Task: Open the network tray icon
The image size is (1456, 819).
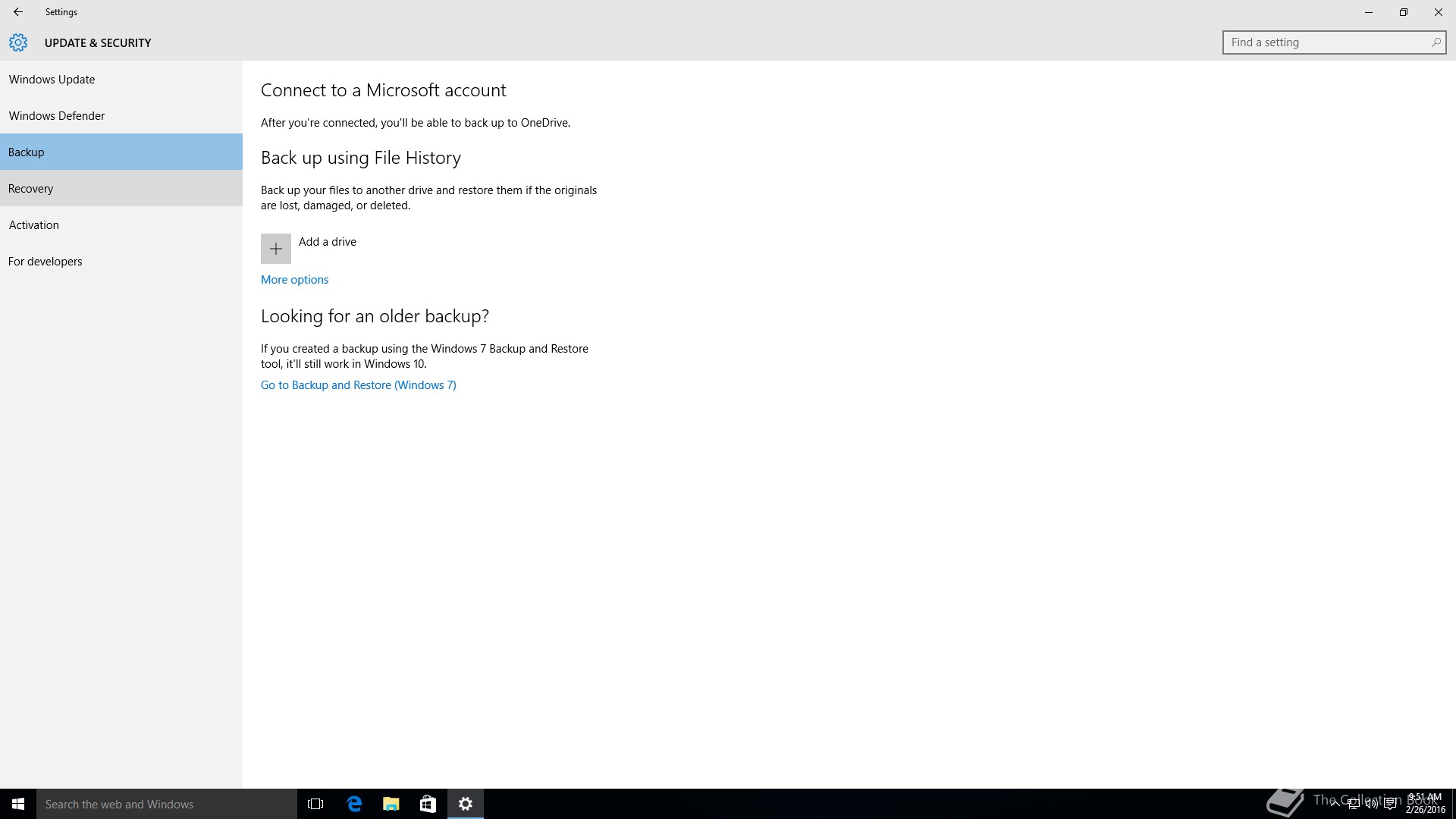Action: click(x=1353, y=804)
